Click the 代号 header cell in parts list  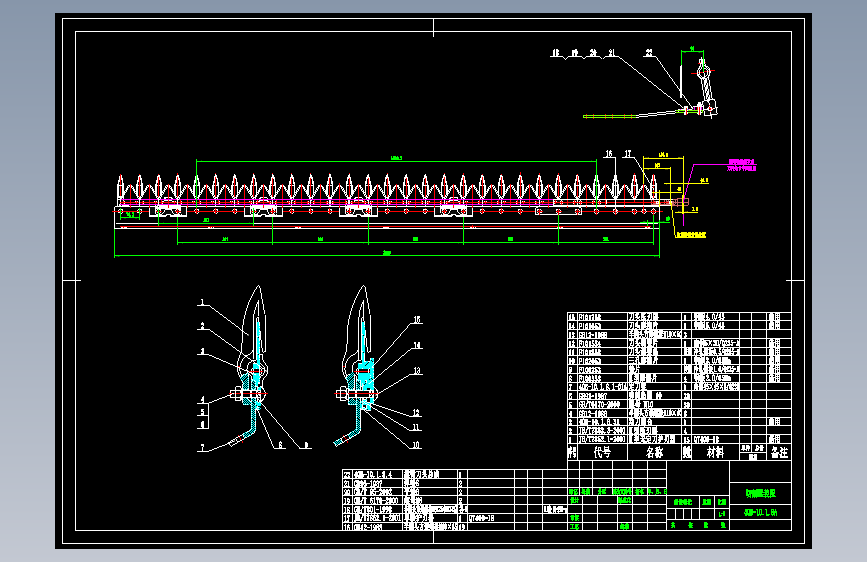[x=602, y=452]
